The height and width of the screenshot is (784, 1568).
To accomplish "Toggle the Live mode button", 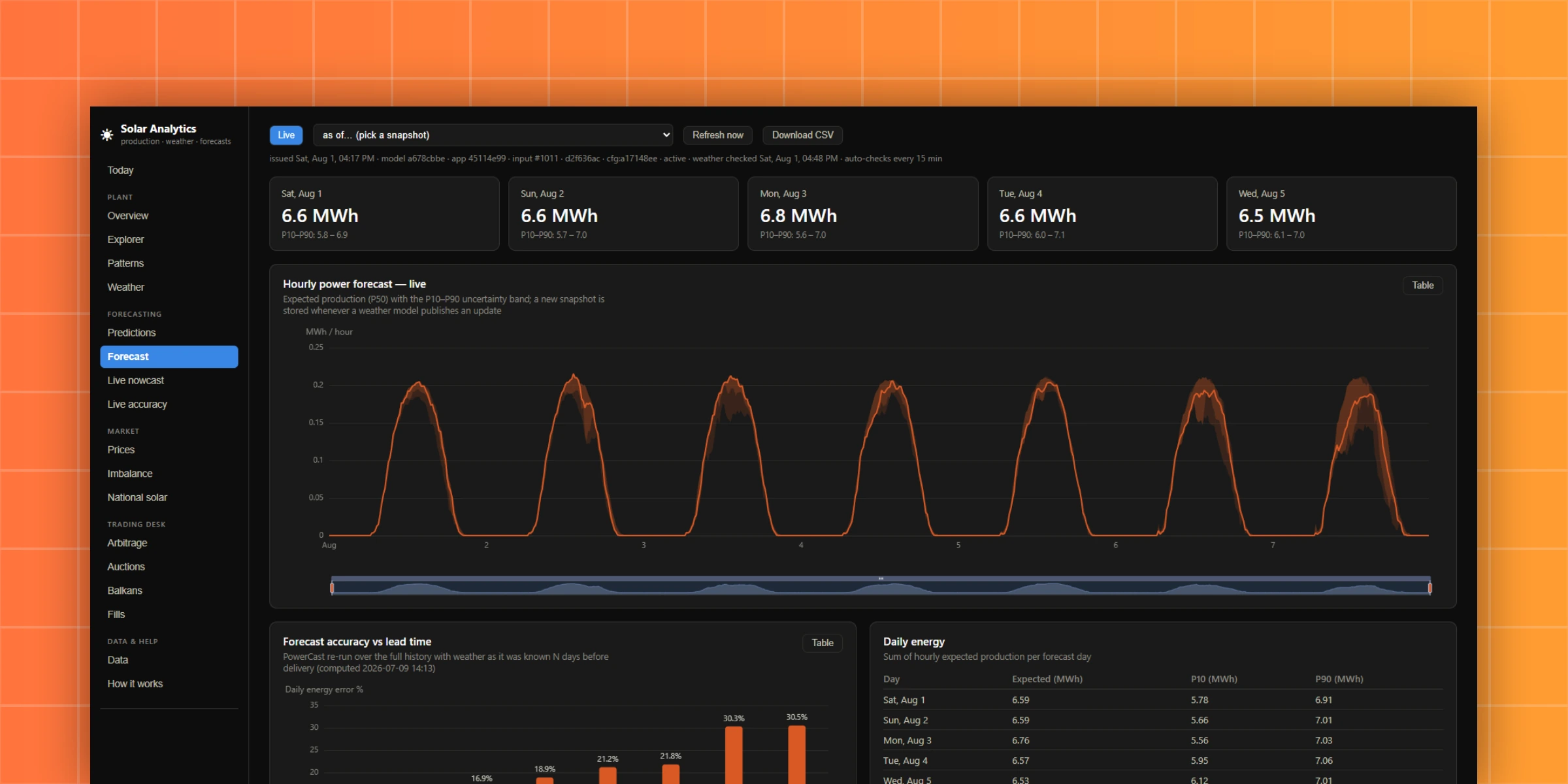I will 286,135.
